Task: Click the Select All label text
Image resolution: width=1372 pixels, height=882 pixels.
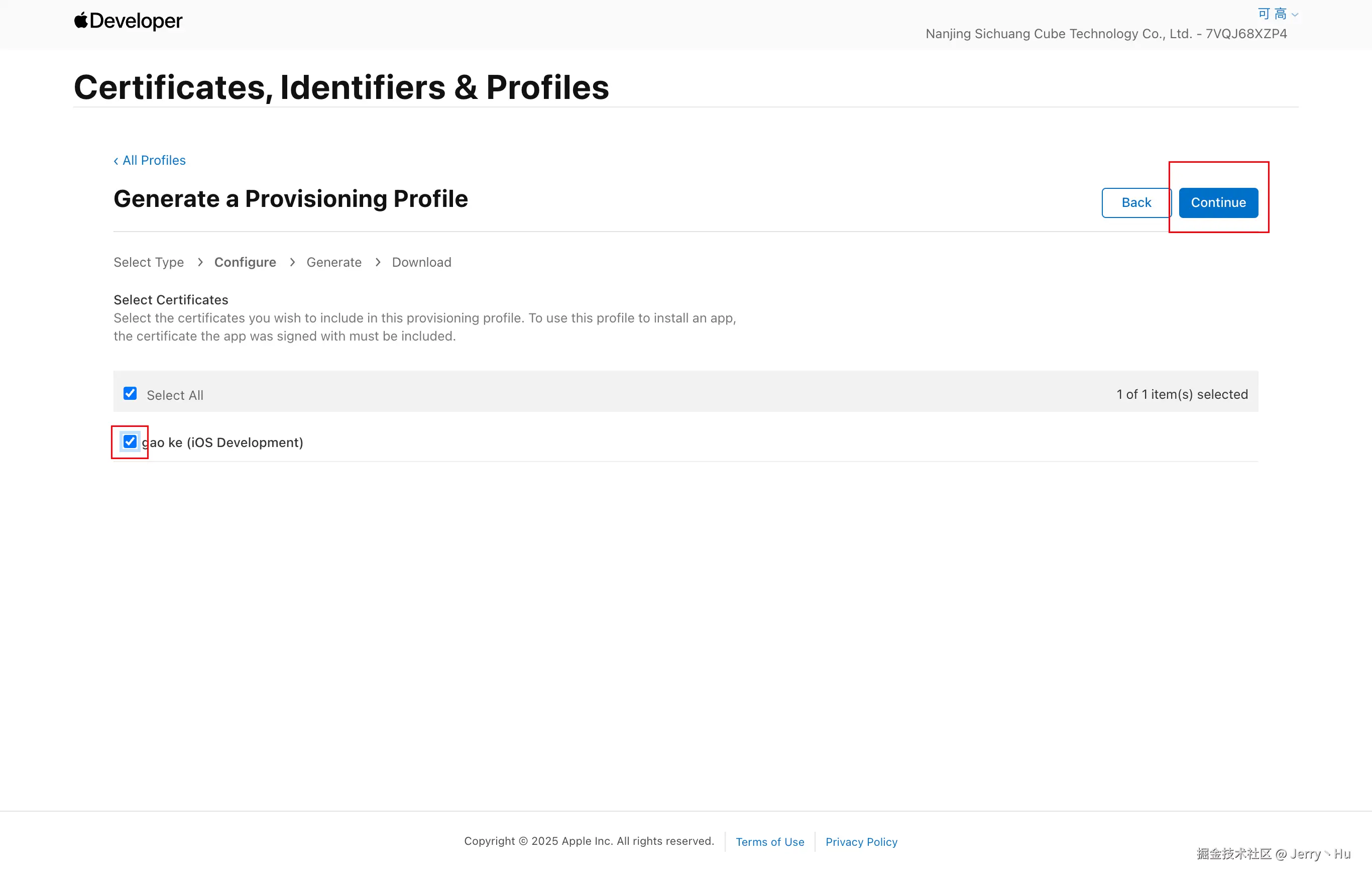Action: 175,395
